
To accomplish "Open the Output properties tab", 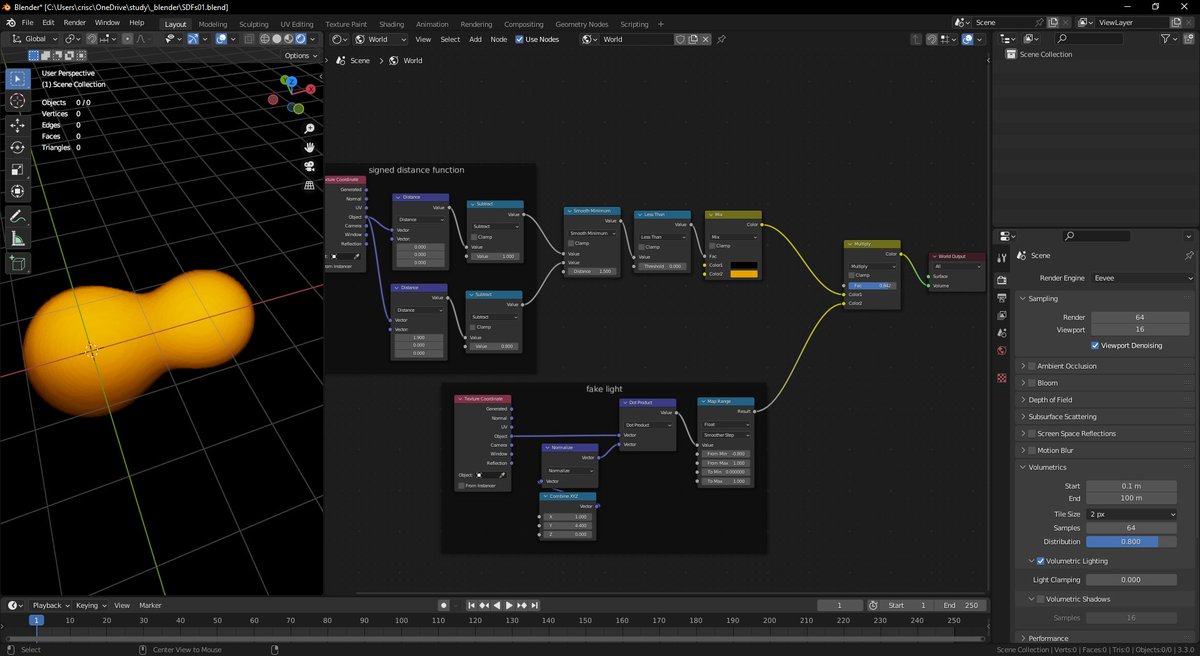I will click(1002, 298).
